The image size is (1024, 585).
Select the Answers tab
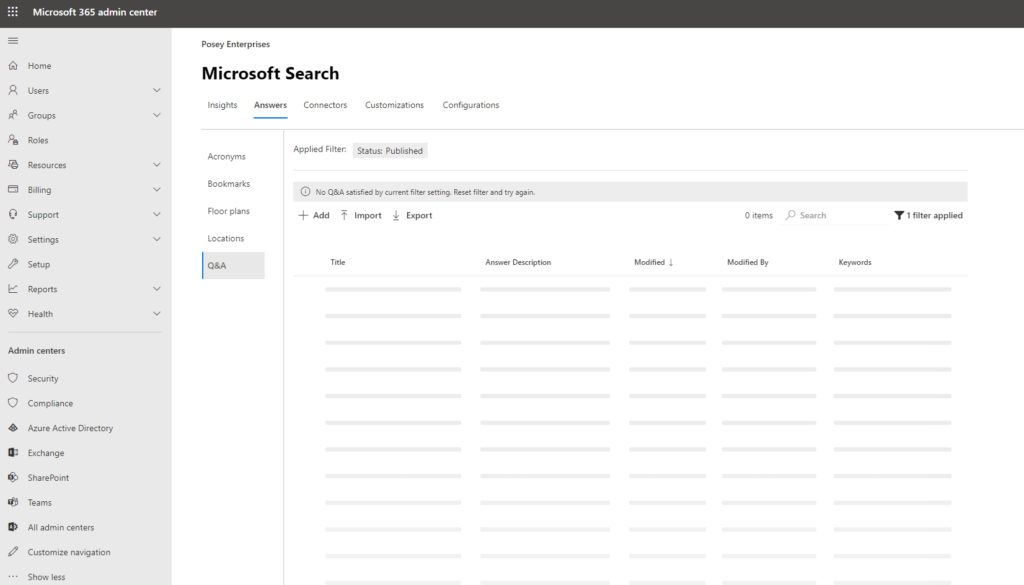point(270,105)
